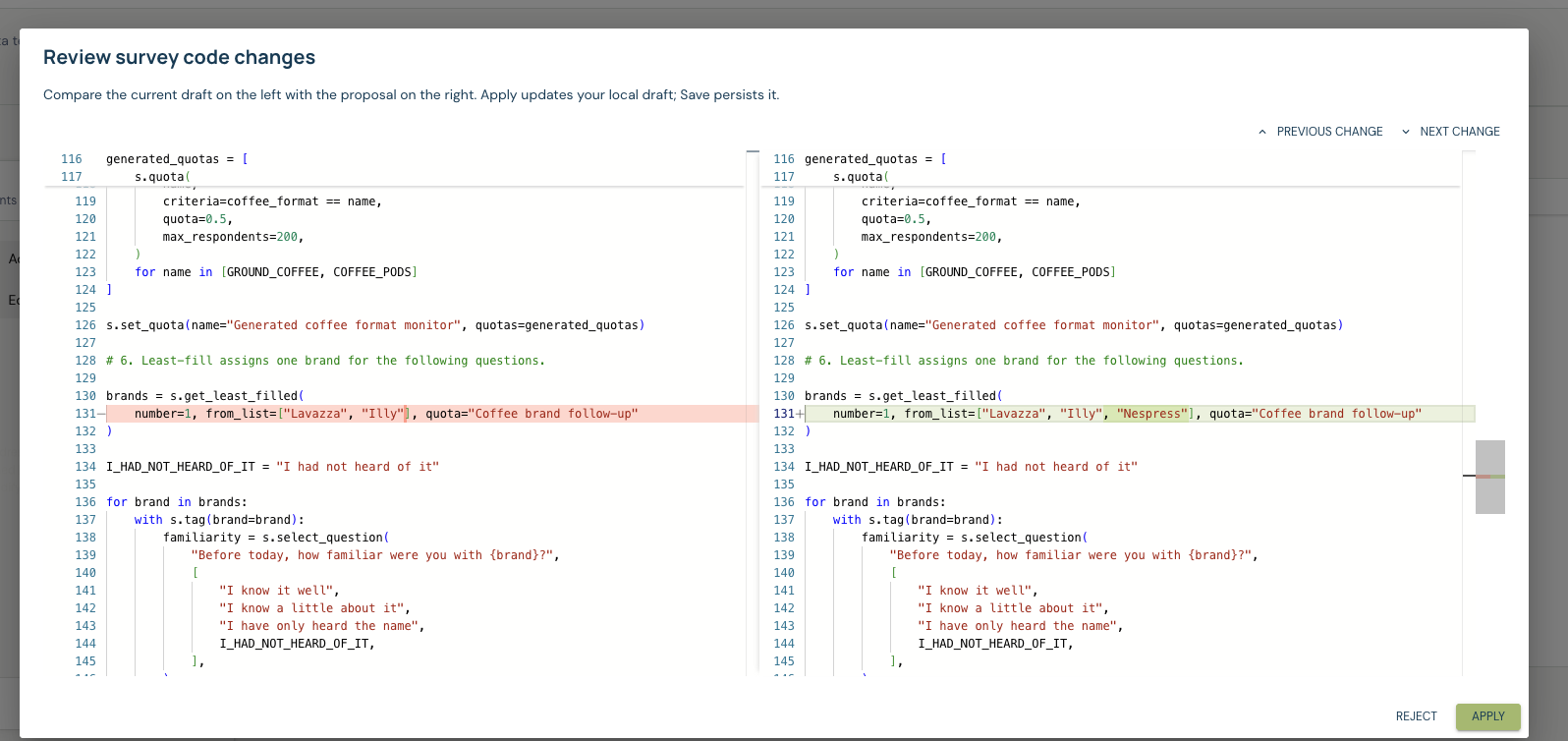Image resolution: width=1568 pixels, height=741 pixels.
Task: Click the I_HAD_NOT_HEARD_OF_IT assignment in the proposal pane
Action: pos(972,467)
